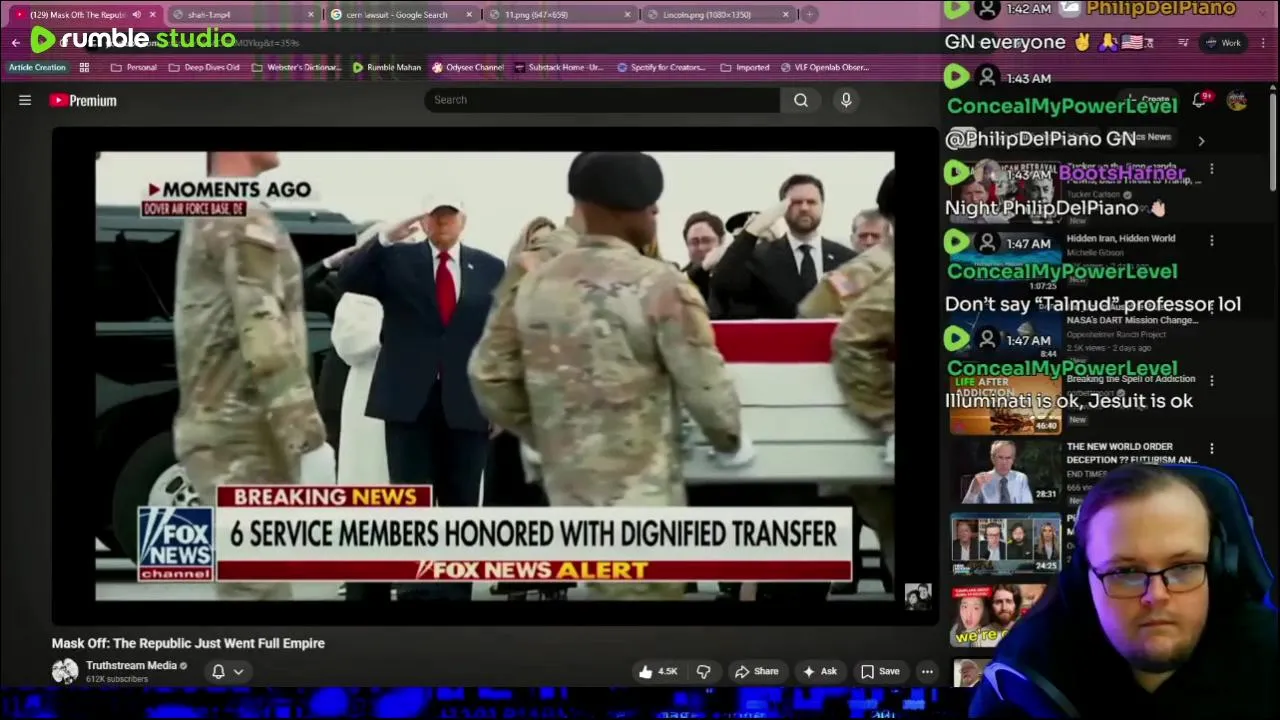
Task: Expand the subscription notification dropdown chevron
Action: pyautogui.click(x=239, y=671)
